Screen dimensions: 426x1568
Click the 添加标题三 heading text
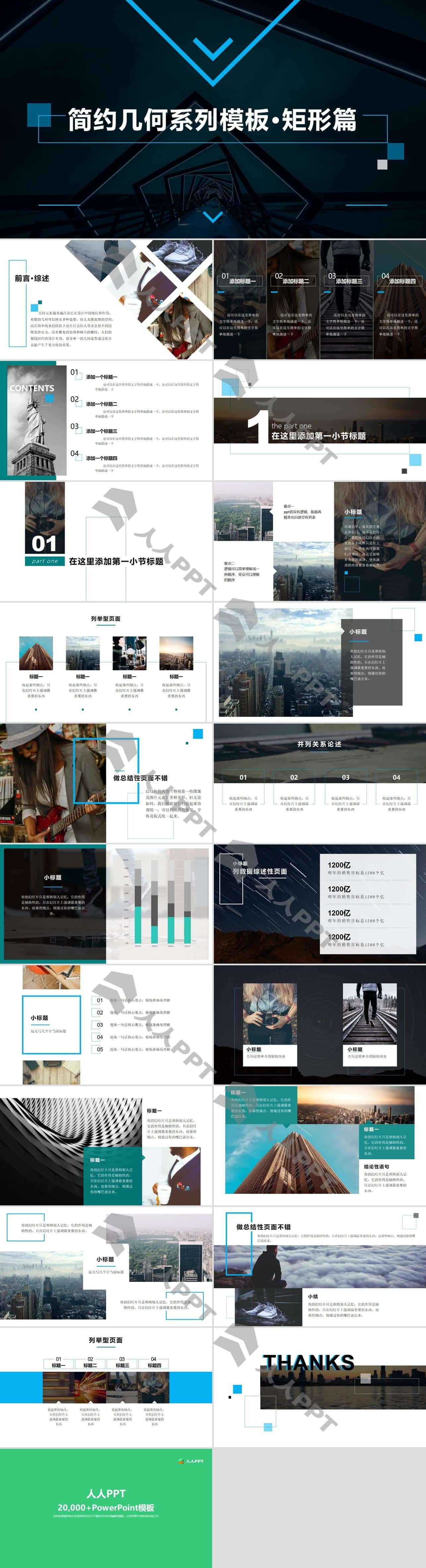[x=349, y=281]
